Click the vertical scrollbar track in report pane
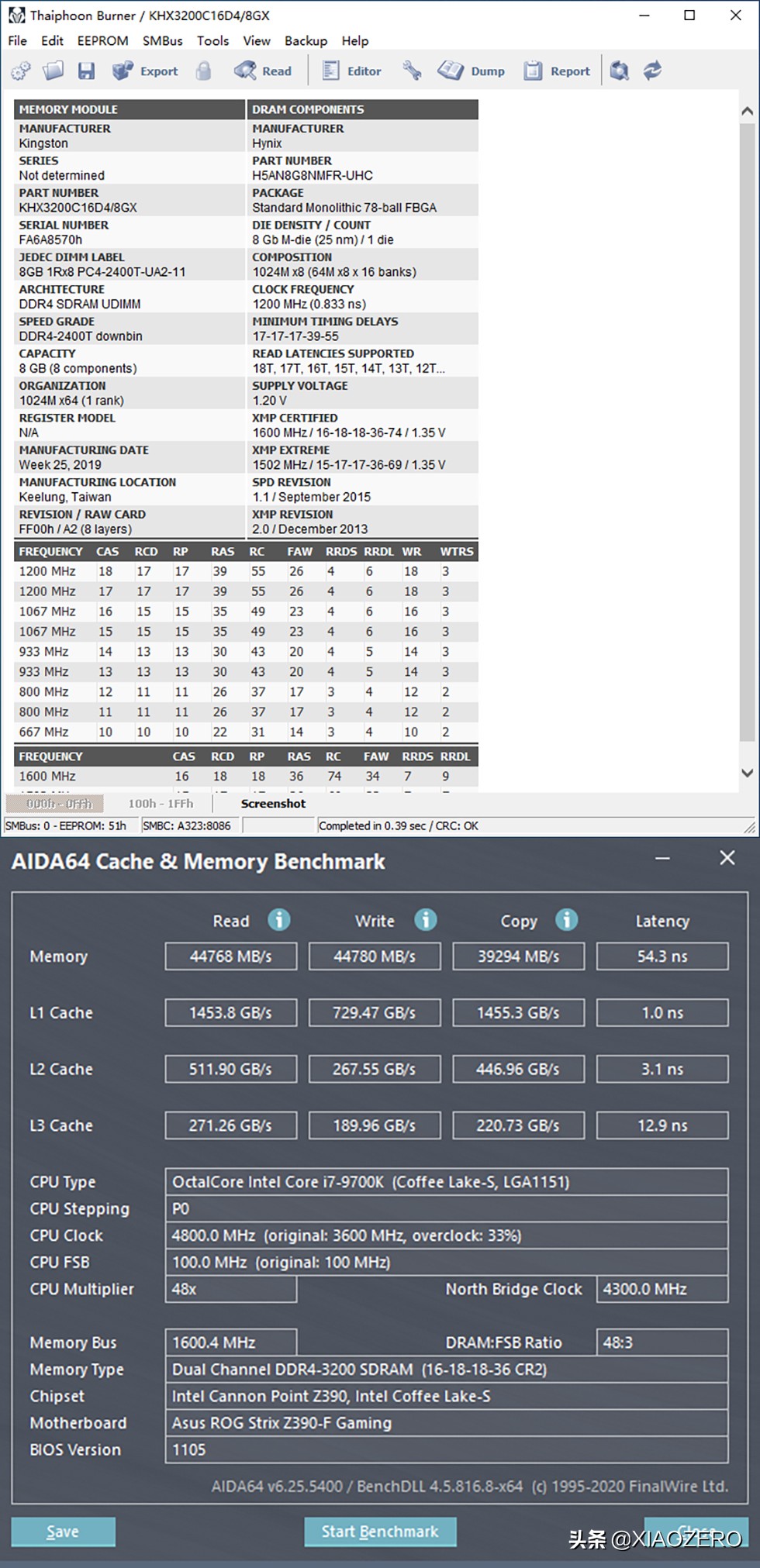760x1568 pixels. tap(747, 434)
